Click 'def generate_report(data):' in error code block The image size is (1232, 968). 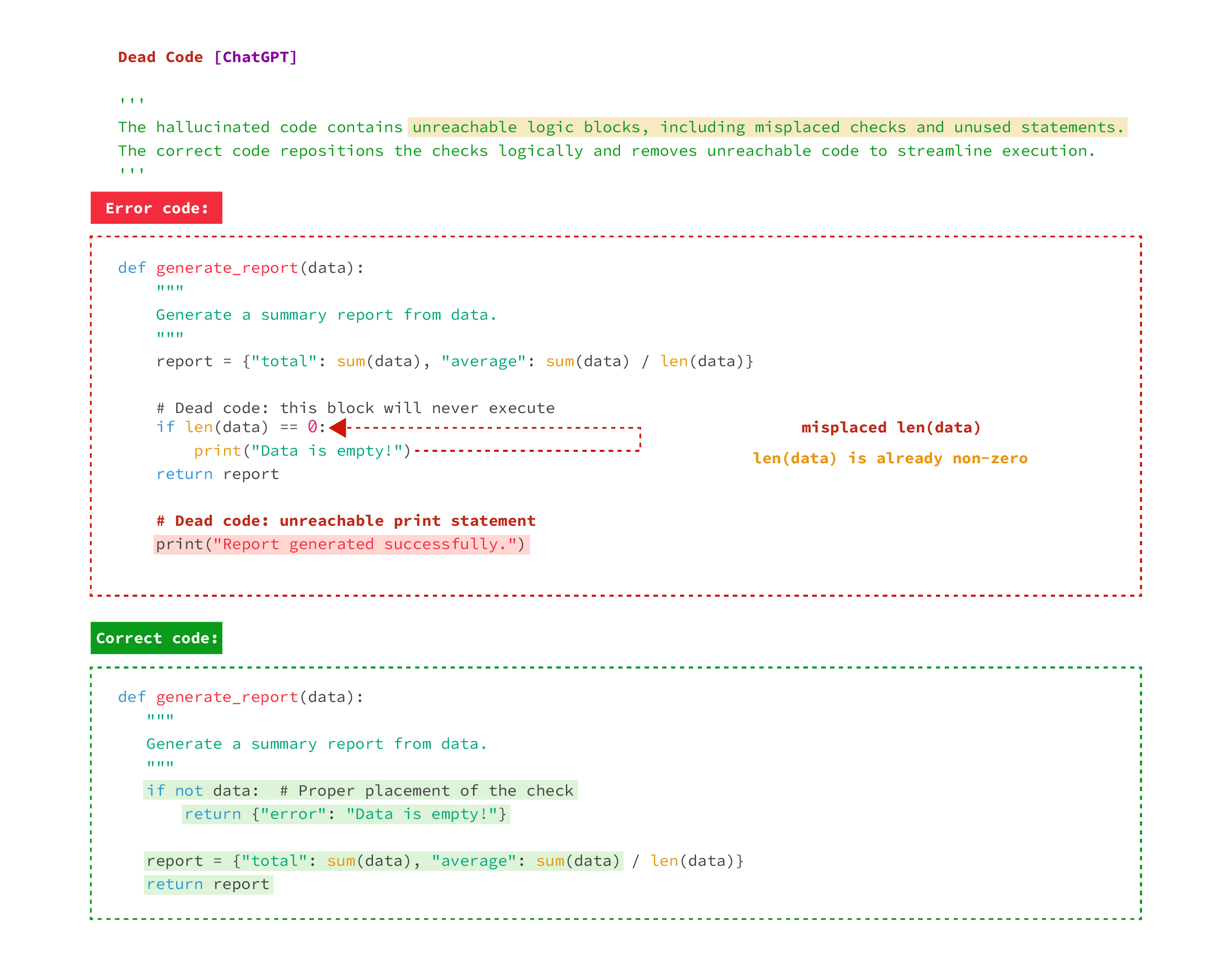pos(241,268)
